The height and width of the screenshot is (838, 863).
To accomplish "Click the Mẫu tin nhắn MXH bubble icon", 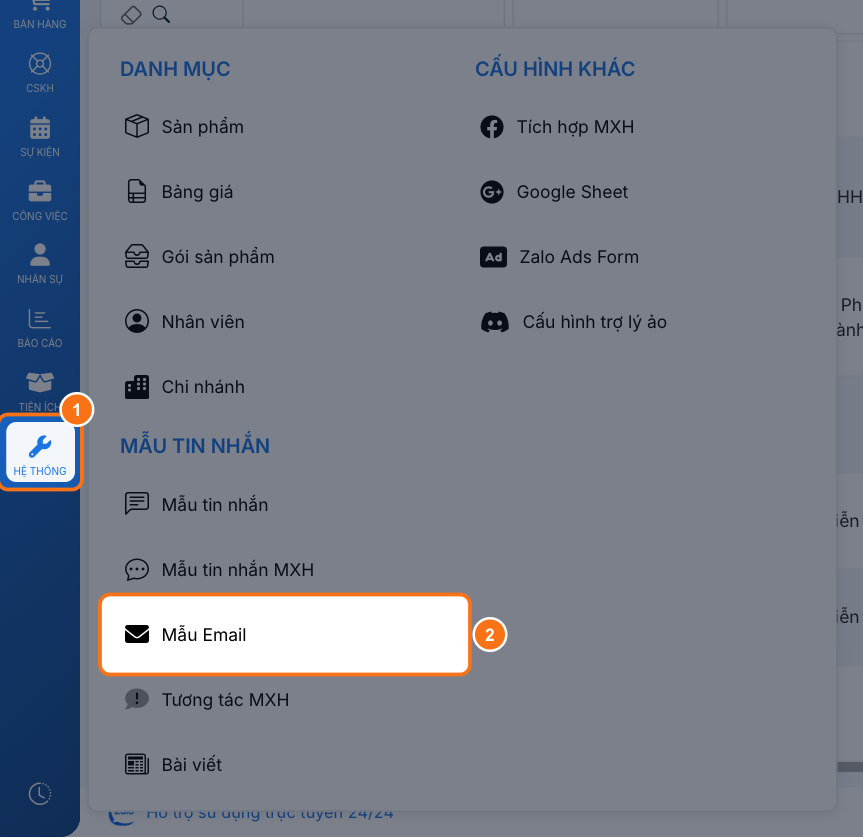I will pyautogui.click(x=136, y=569).
